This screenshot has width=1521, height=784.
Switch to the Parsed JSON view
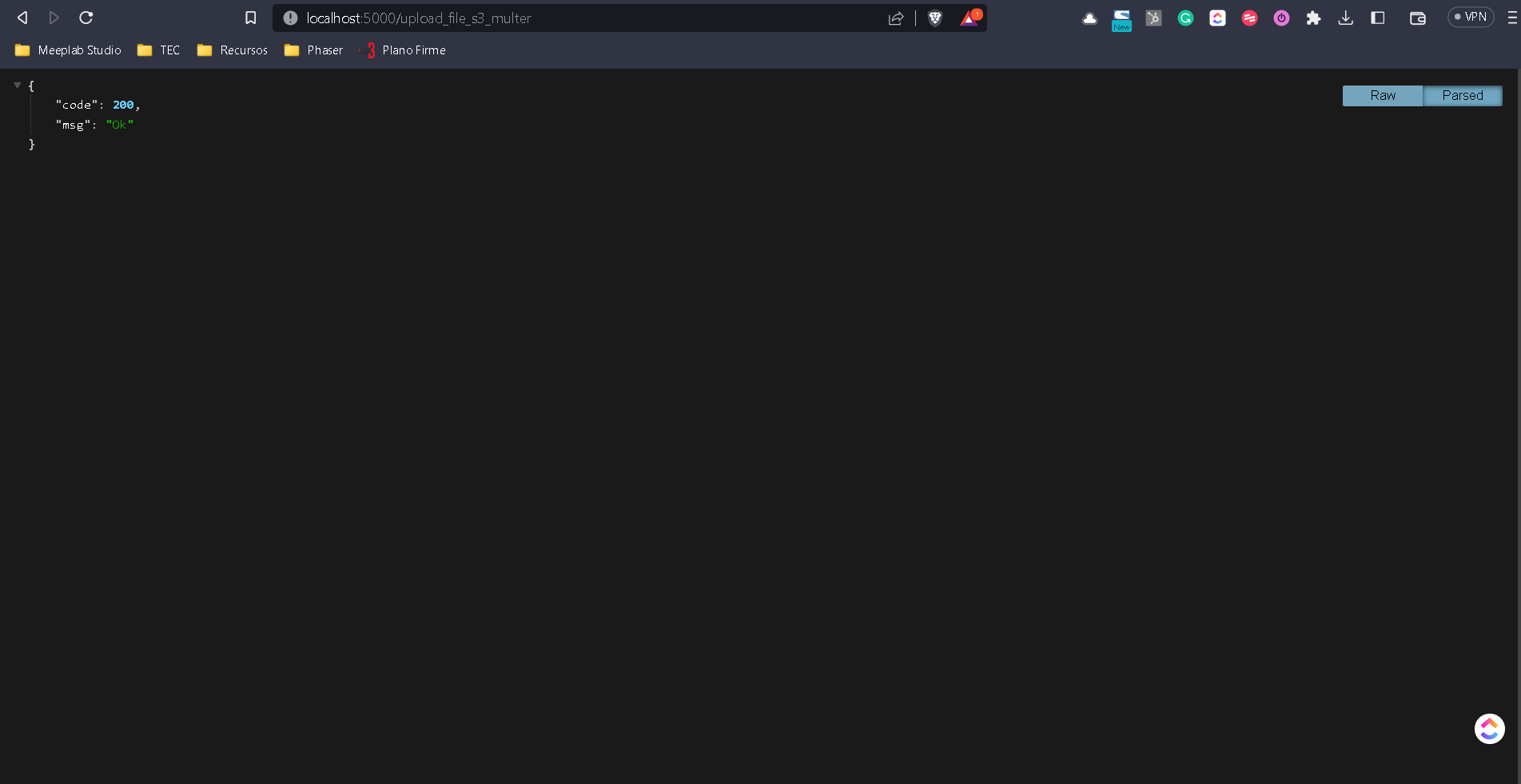[1462, 96]
